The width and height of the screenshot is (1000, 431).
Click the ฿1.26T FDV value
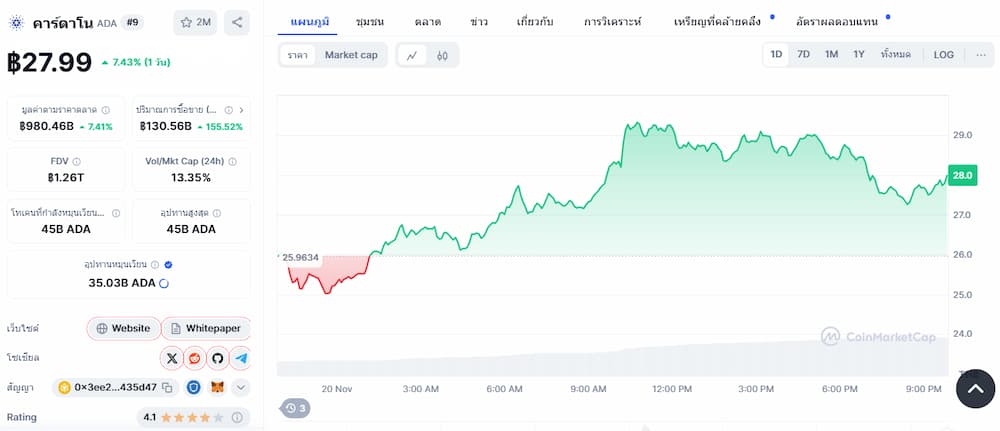point(66,178)
